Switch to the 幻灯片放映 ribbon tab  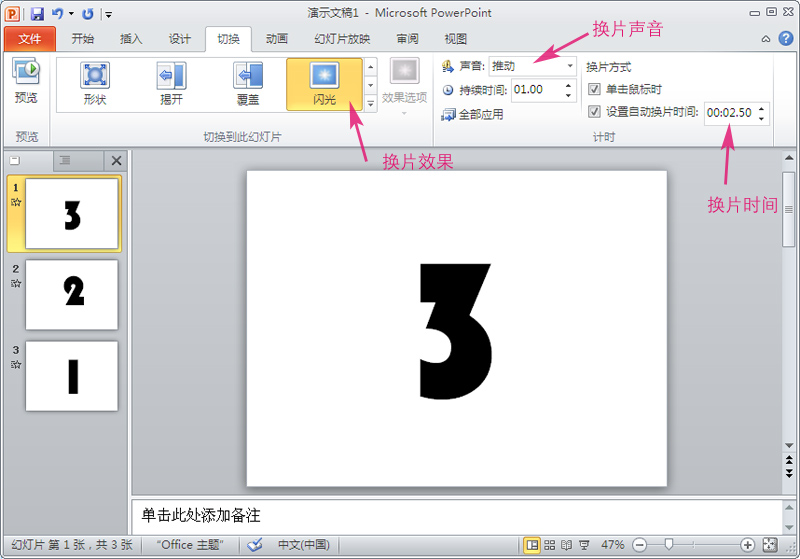click(342, 39)
